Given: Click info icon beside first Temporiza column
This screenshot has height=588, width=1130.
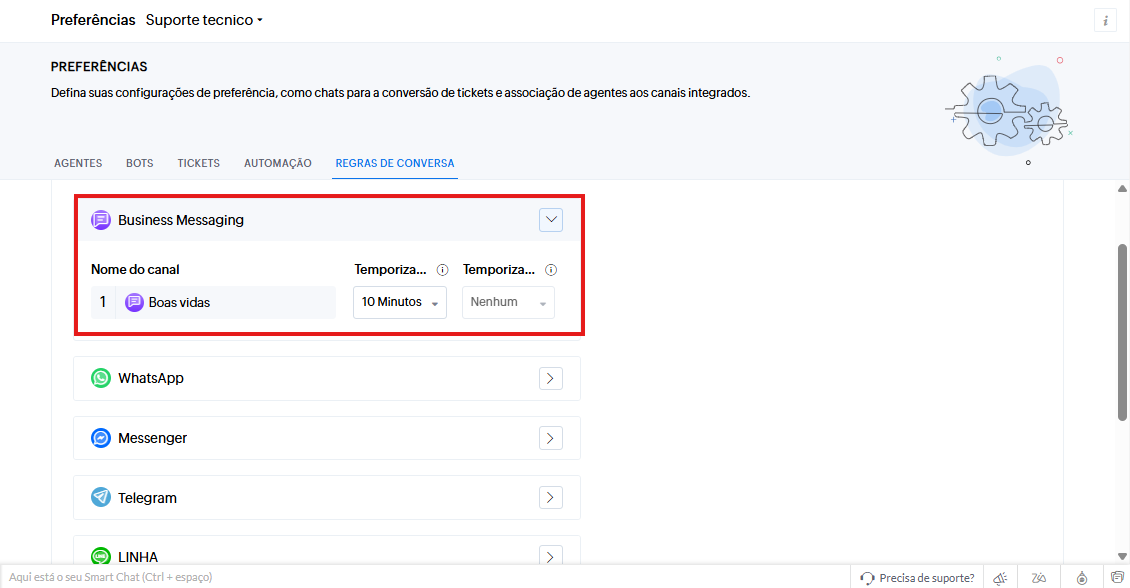Looking at the screenshot, I should click(442, 270).
